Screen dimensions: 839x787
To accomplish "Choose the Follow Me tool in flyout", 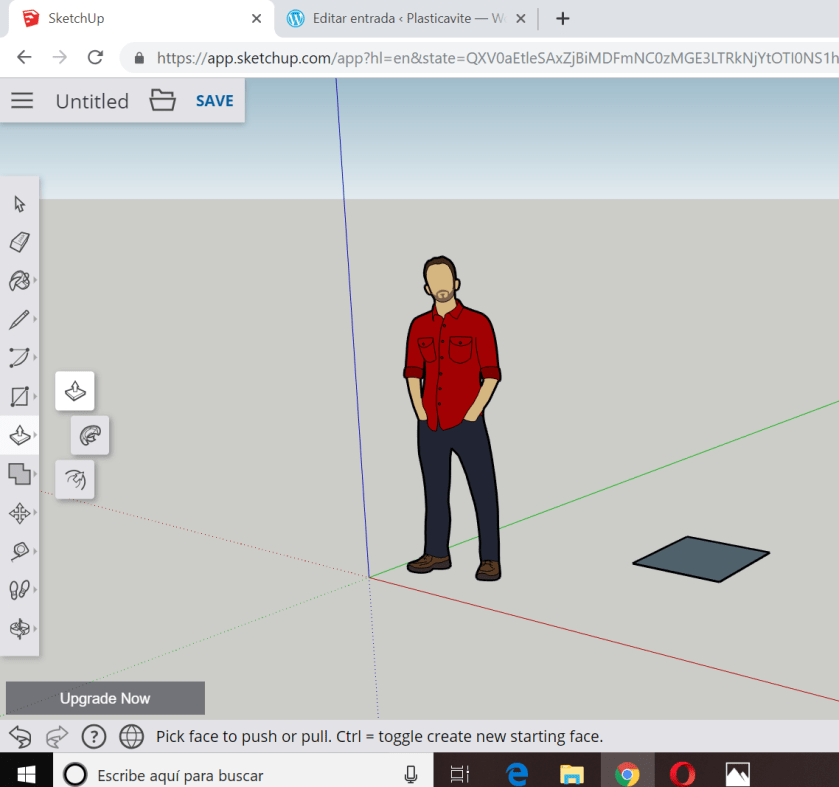I will click(90, 435).
